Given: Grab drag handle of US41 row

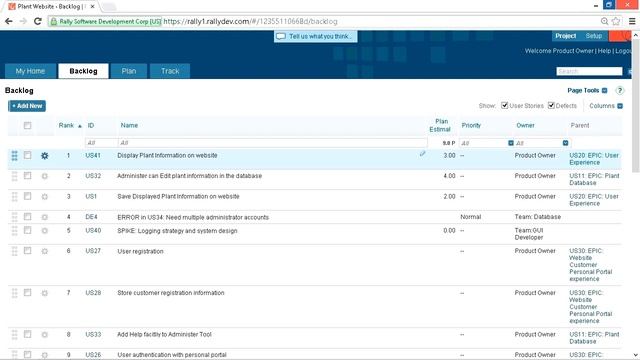Looking at the screenshot, I should pyautogui.click(x=14, y=156).
